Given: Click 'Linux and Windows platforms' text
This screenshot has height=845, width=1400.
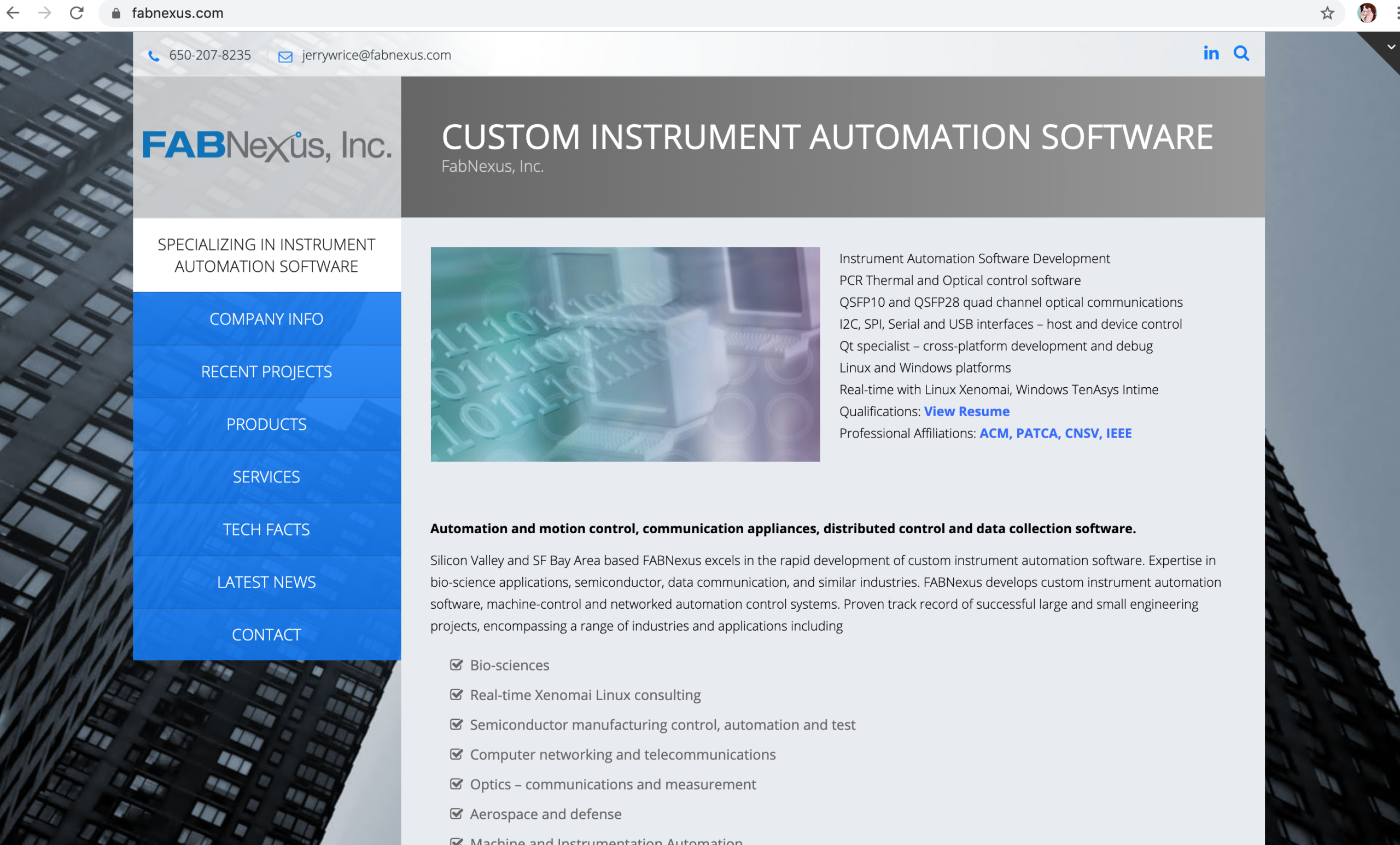Looking at the screenshot, I should [x=925, y=368].
